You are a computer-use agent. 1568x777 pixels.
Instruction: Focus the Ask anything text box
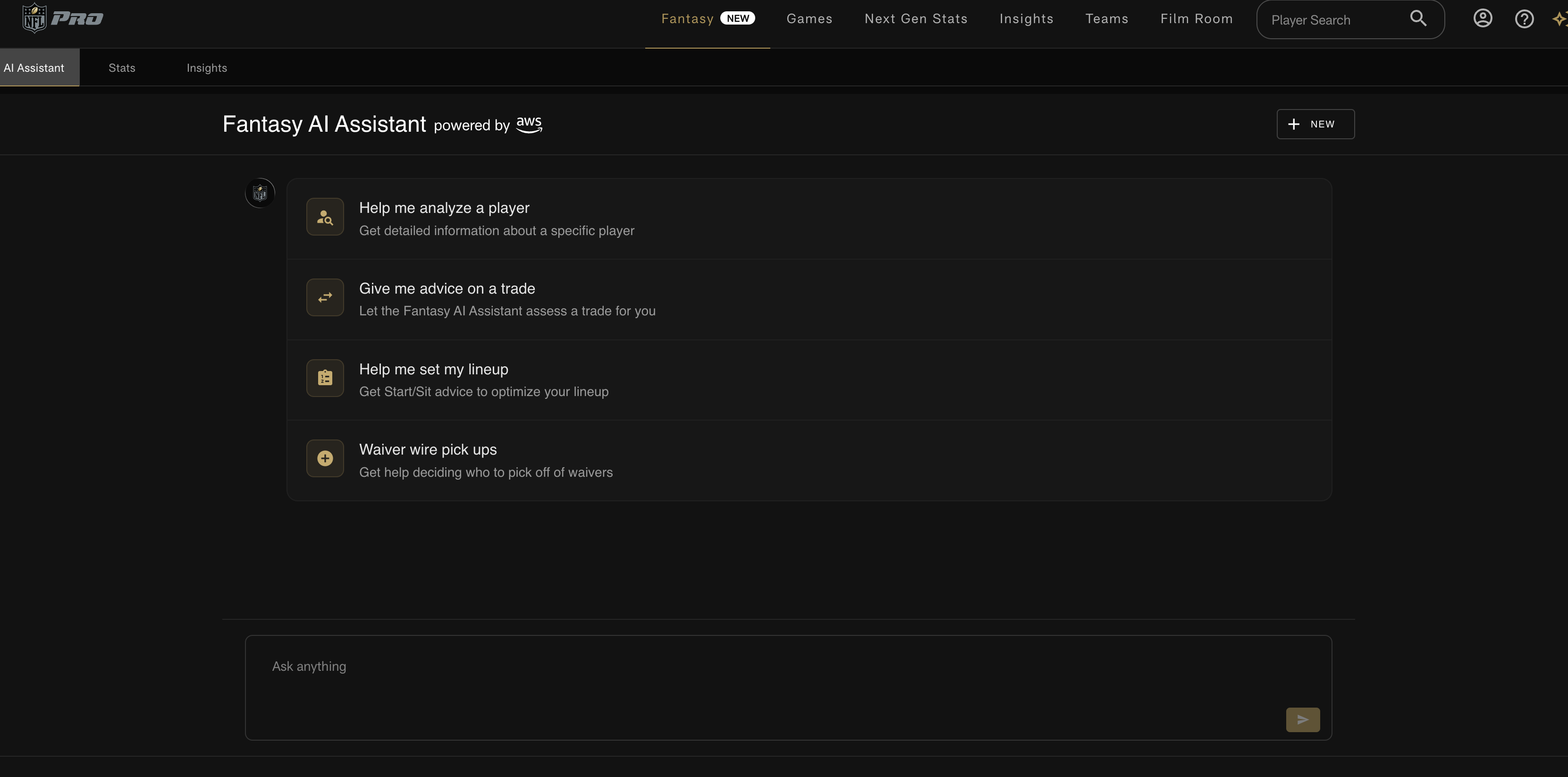click(x=788, y=687)
